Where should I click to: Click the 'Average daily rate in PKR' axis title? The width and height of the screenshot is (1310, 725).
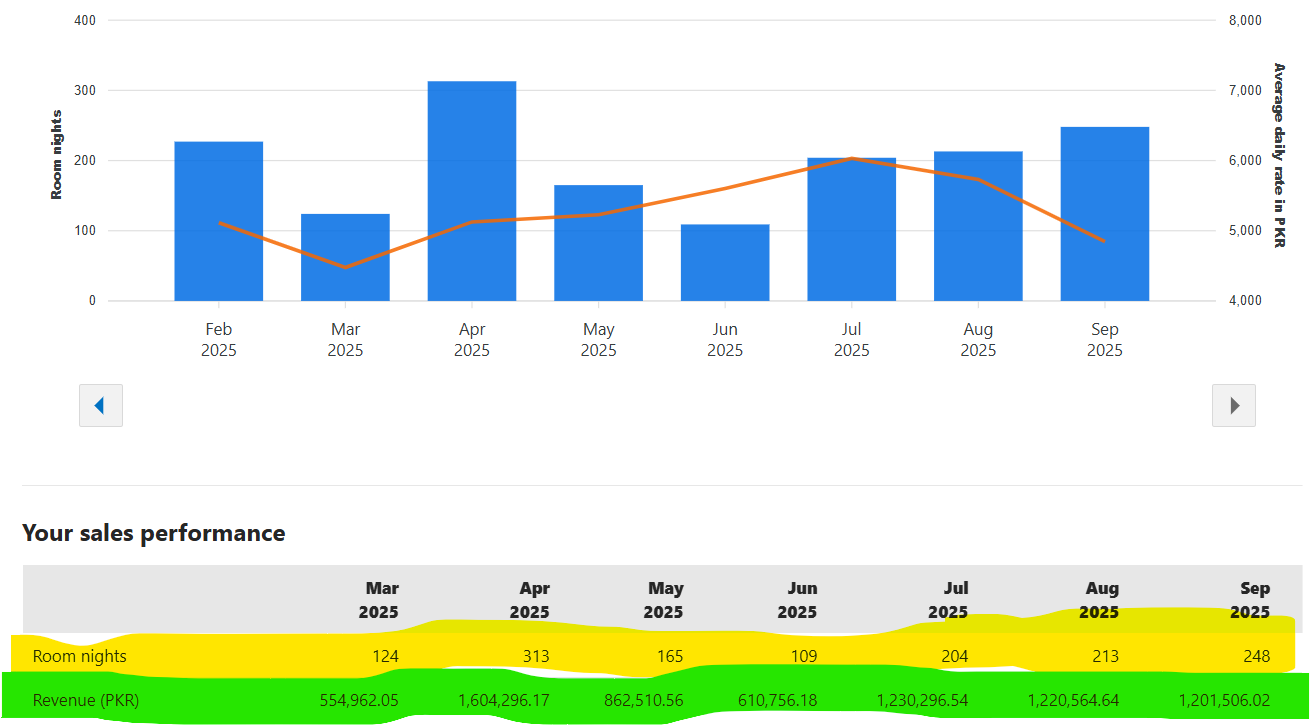click(x=1279, y=155)
